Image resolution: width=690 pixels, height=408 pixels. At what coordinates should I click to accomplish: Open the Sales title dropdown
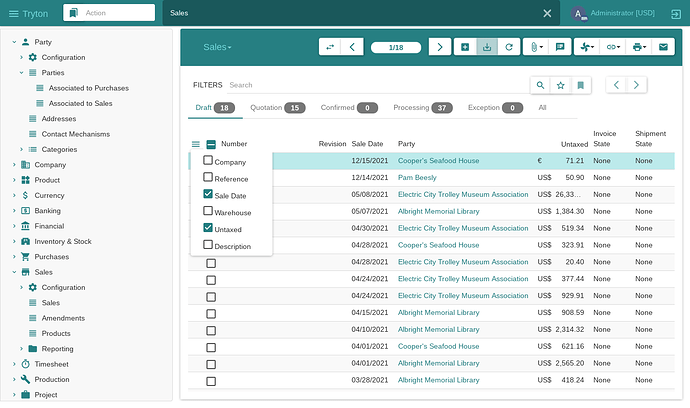pos(217,47)
